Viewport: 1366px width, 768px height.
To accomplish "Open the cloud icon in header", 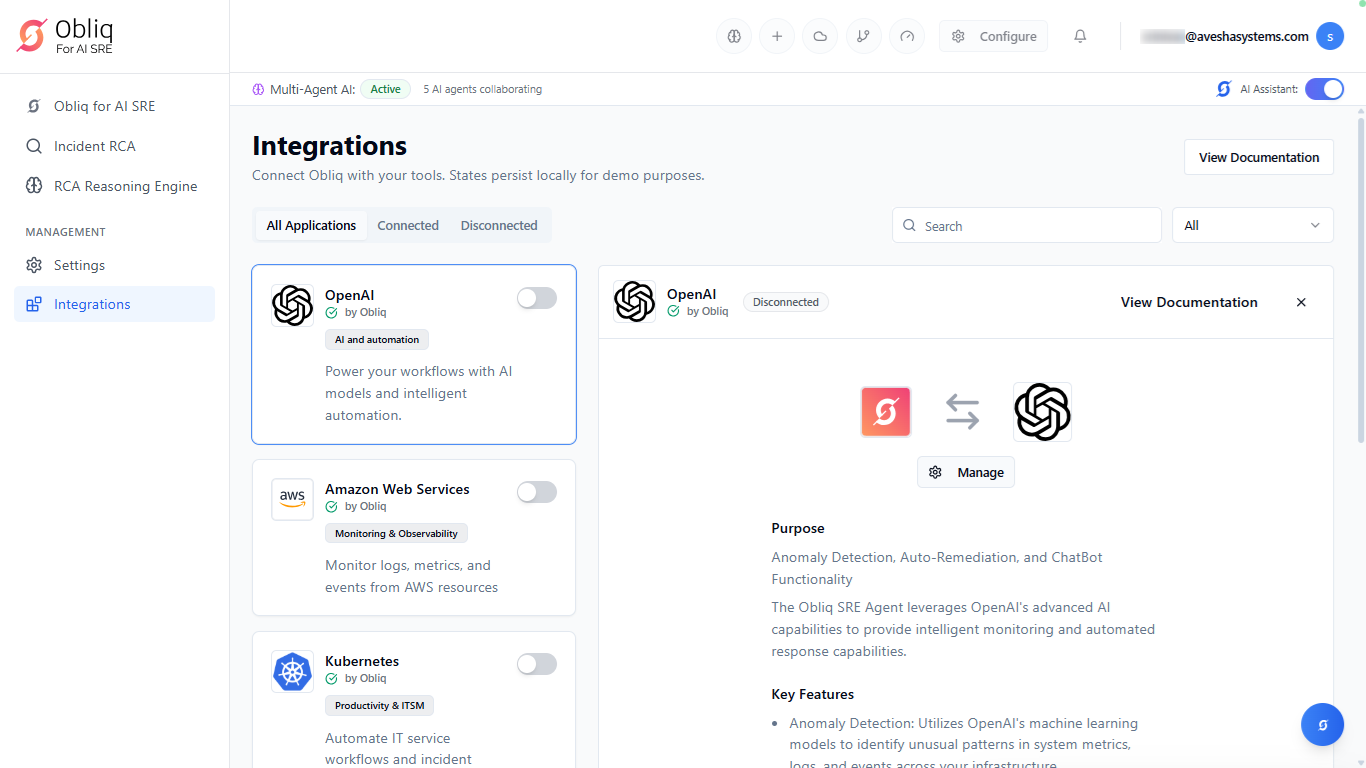I will tap(820, 37).
